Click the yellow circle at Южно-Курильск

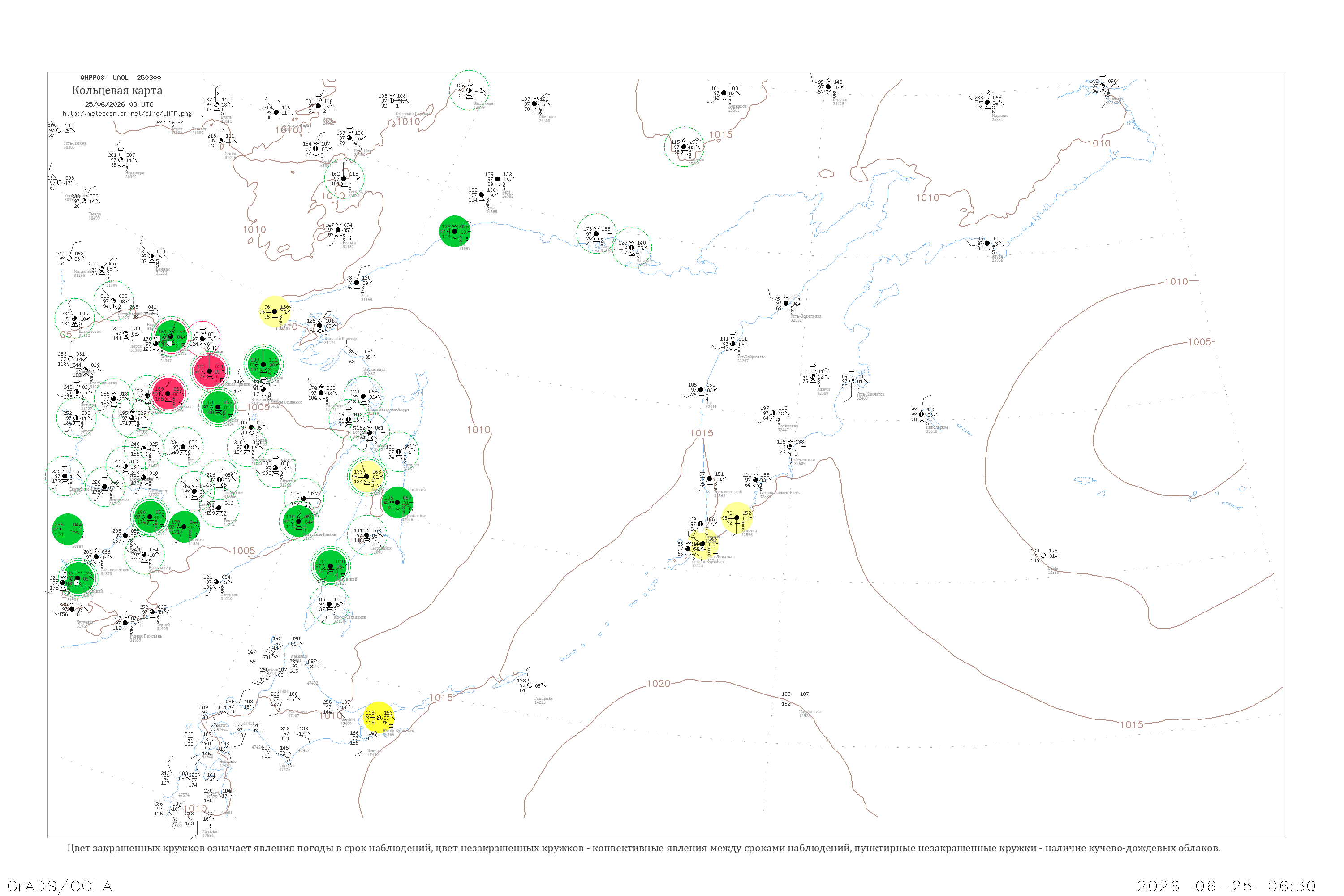[378, 718]
